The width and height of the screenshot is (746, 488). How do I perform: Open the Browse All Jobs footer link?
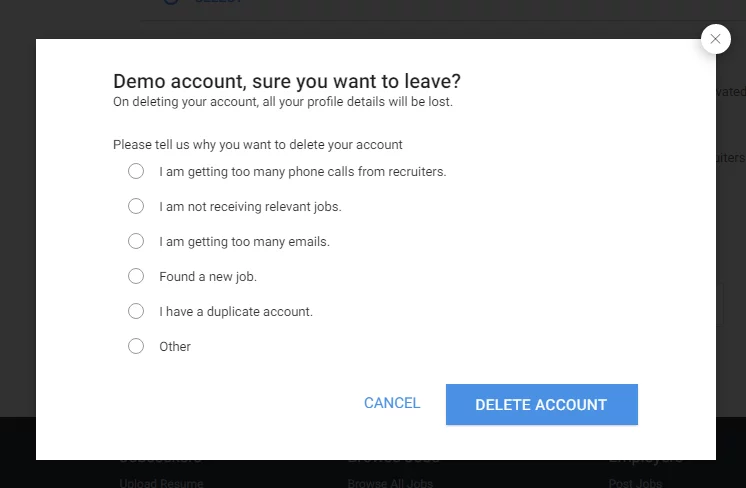pos(390,483)
